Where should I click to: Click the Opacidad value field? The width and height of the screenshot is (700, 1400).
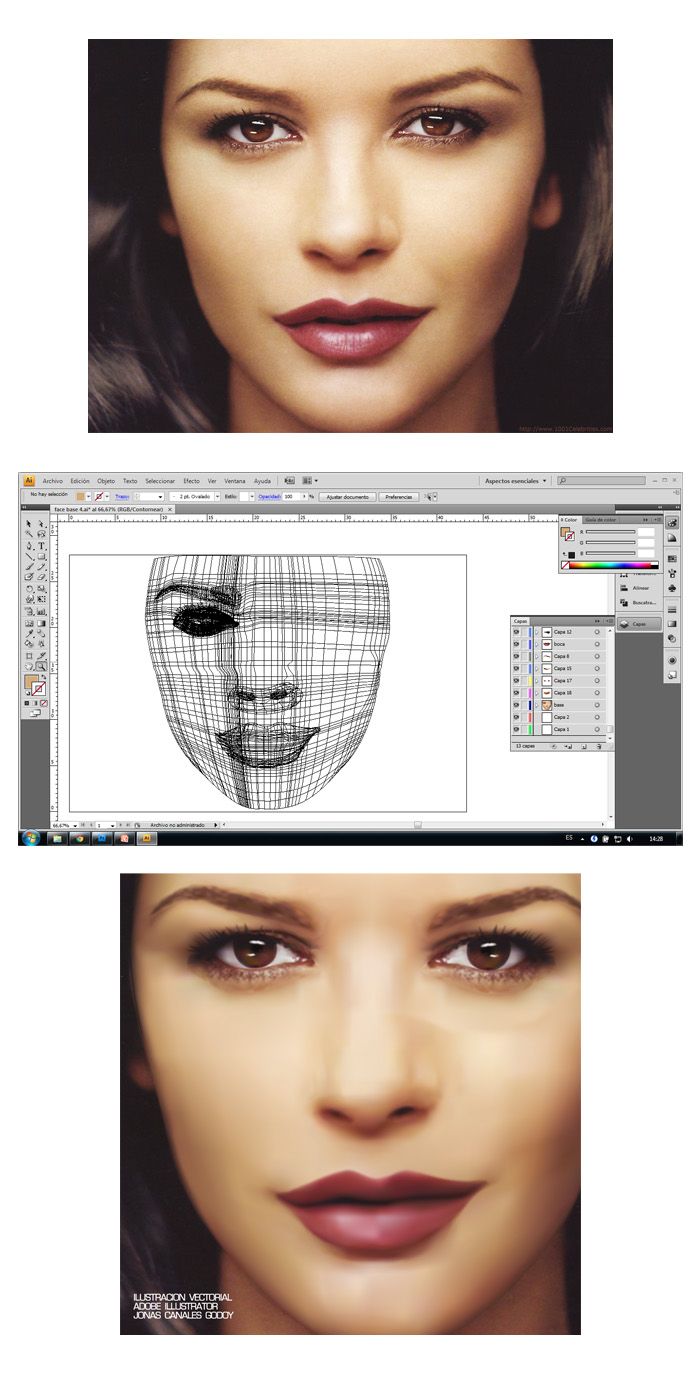point(292,496)
